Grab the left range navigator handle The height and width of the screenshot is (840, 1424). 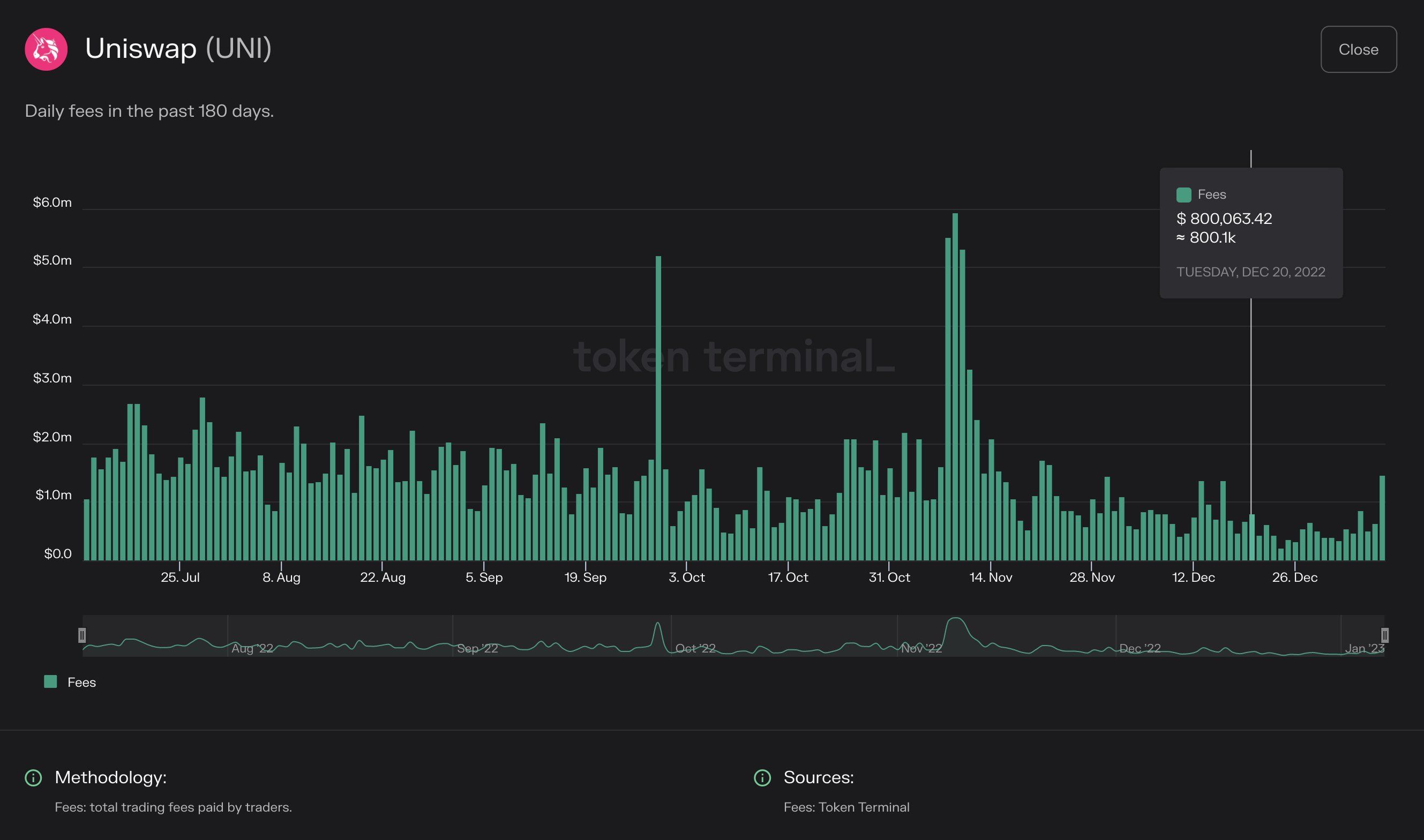[82, 634]
